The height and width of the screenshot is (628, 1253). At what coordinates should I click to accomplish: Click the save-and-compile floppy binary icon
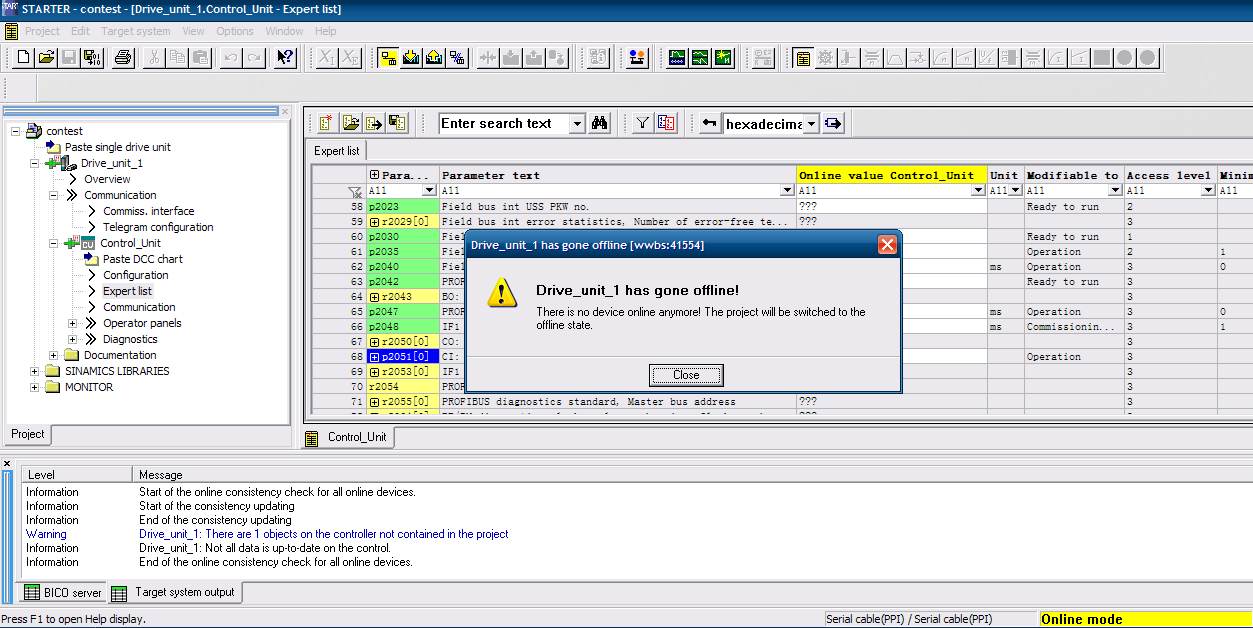(x=92, y=58)
